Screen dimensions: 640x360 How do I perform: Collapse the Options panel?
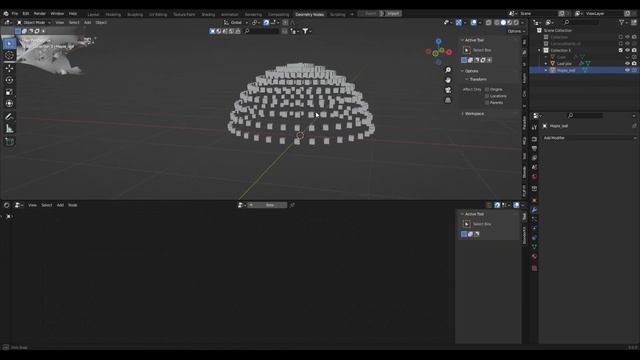(462, 71)
